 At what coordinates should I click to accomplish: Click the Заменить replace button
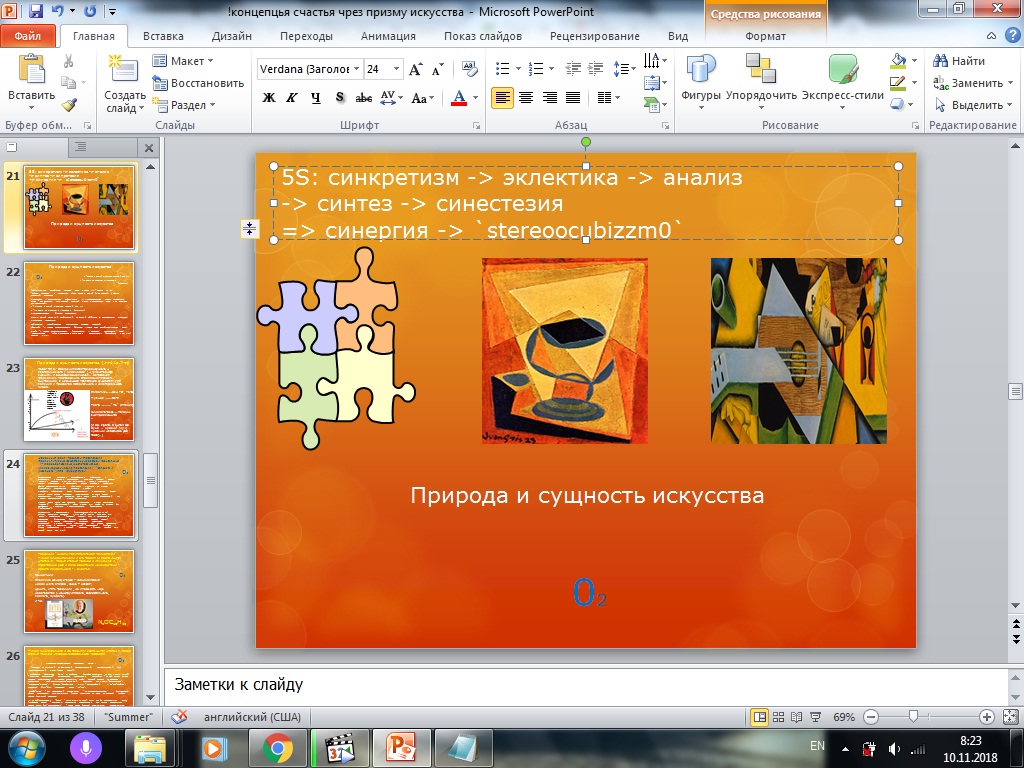tap(973, 83)
